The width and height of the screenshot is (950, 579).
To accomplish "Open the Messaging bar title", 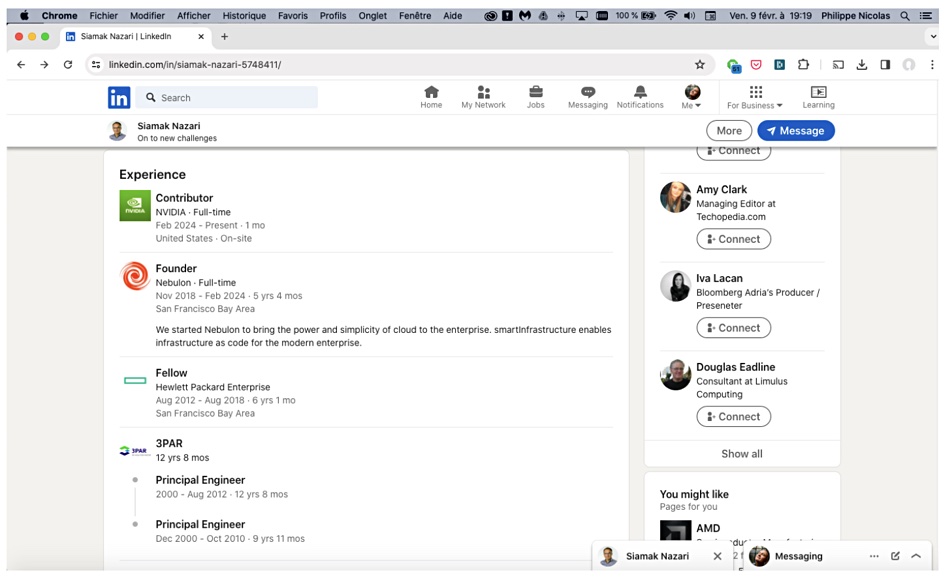I will pos(799,556).
